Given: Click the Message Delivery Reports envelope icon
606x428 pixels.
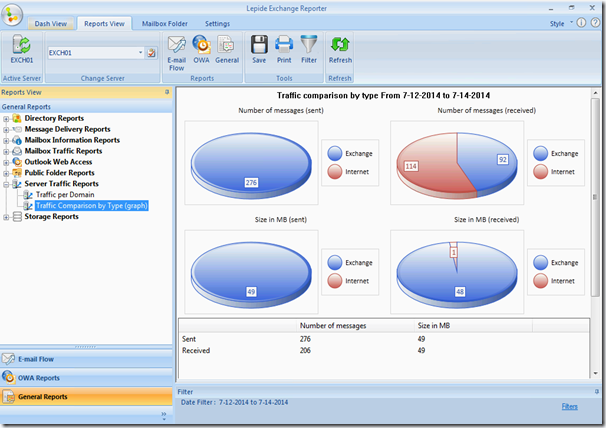Looking at the screenshot, I should pos(17,129).
